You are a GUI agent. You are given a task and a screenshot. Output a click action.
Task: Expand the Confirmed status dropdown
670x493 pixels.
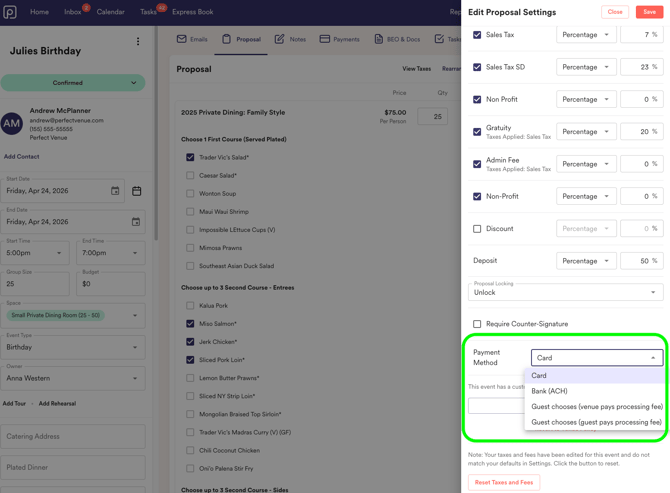pos(72,83)
